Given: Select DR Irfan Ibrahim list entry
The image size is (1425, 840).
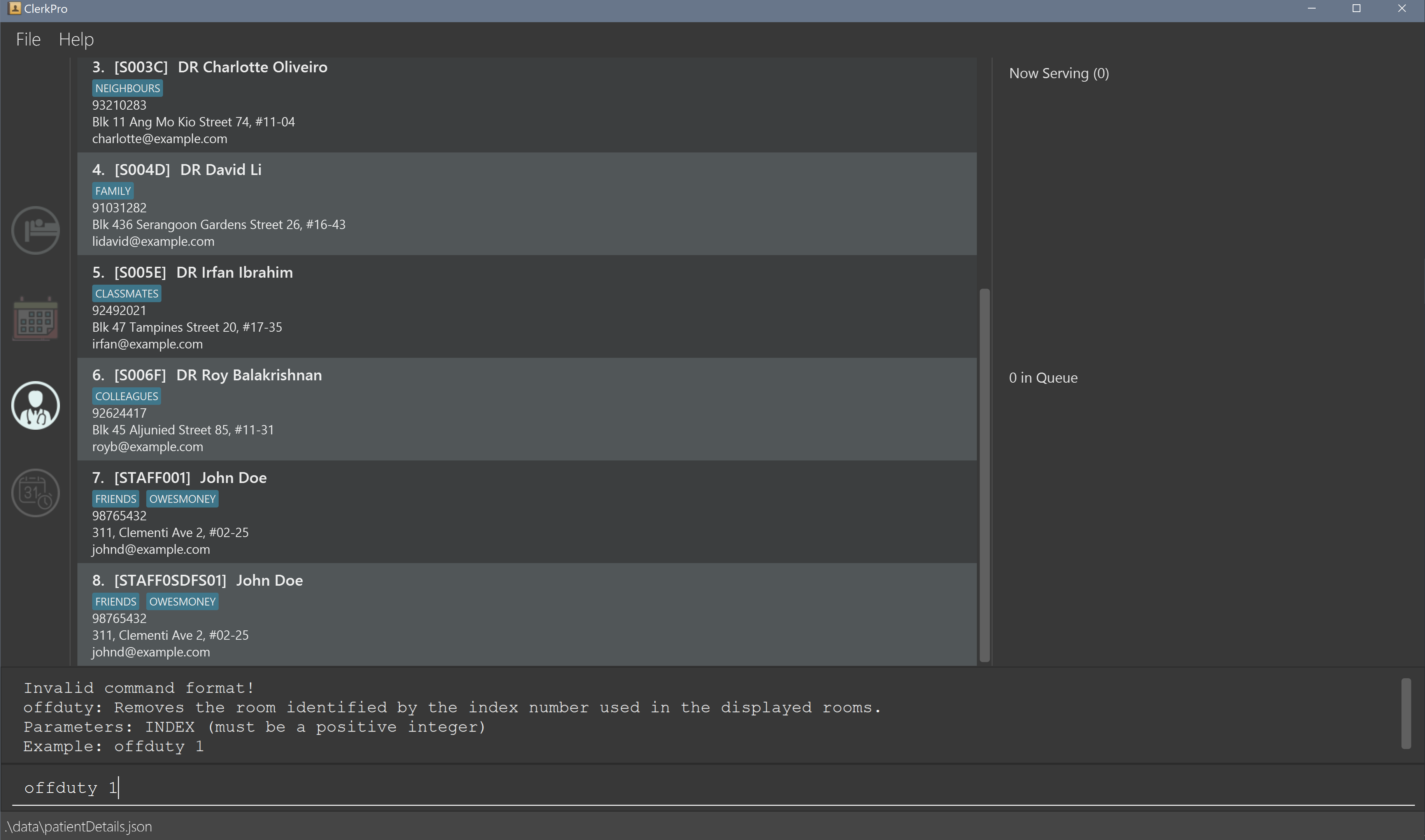Looking at the screenshot, I should click(526, 307).
